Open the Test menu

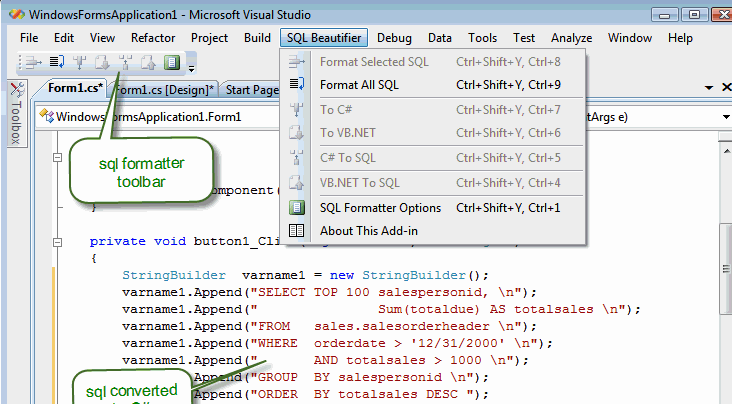click(x=524, y=38)
